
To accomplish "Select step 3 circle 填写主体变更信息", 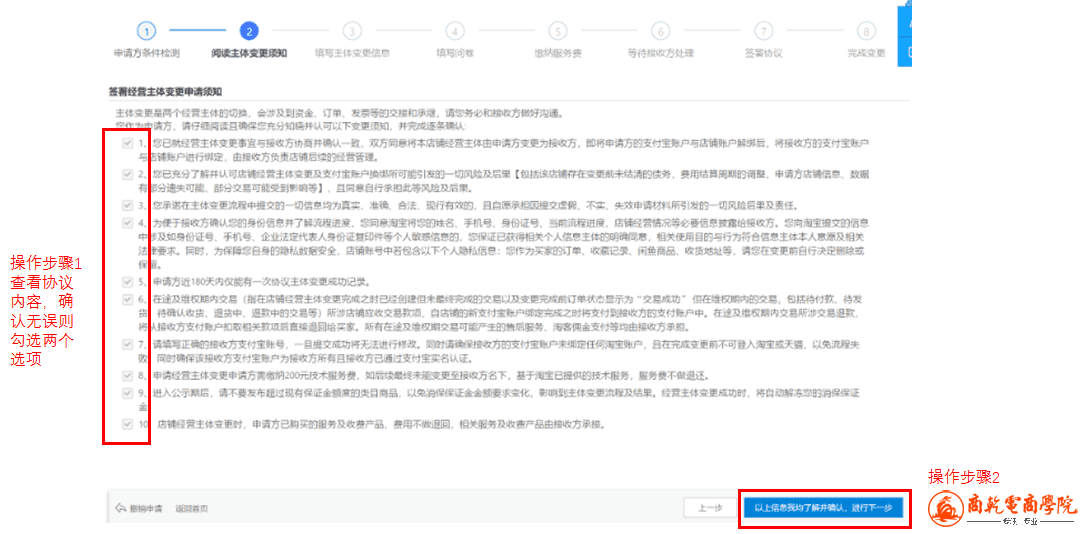I will point(352,31).
